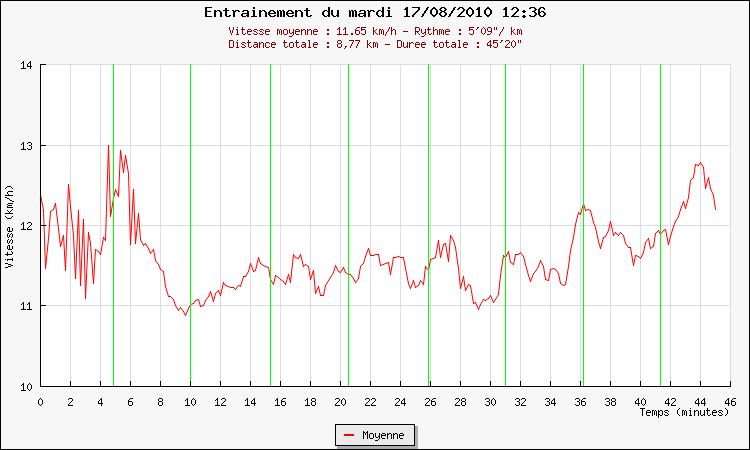The height and width of the screenshot is (450, 750).
Task: Click the time axis tick label 46
Action: coord(730,402)
